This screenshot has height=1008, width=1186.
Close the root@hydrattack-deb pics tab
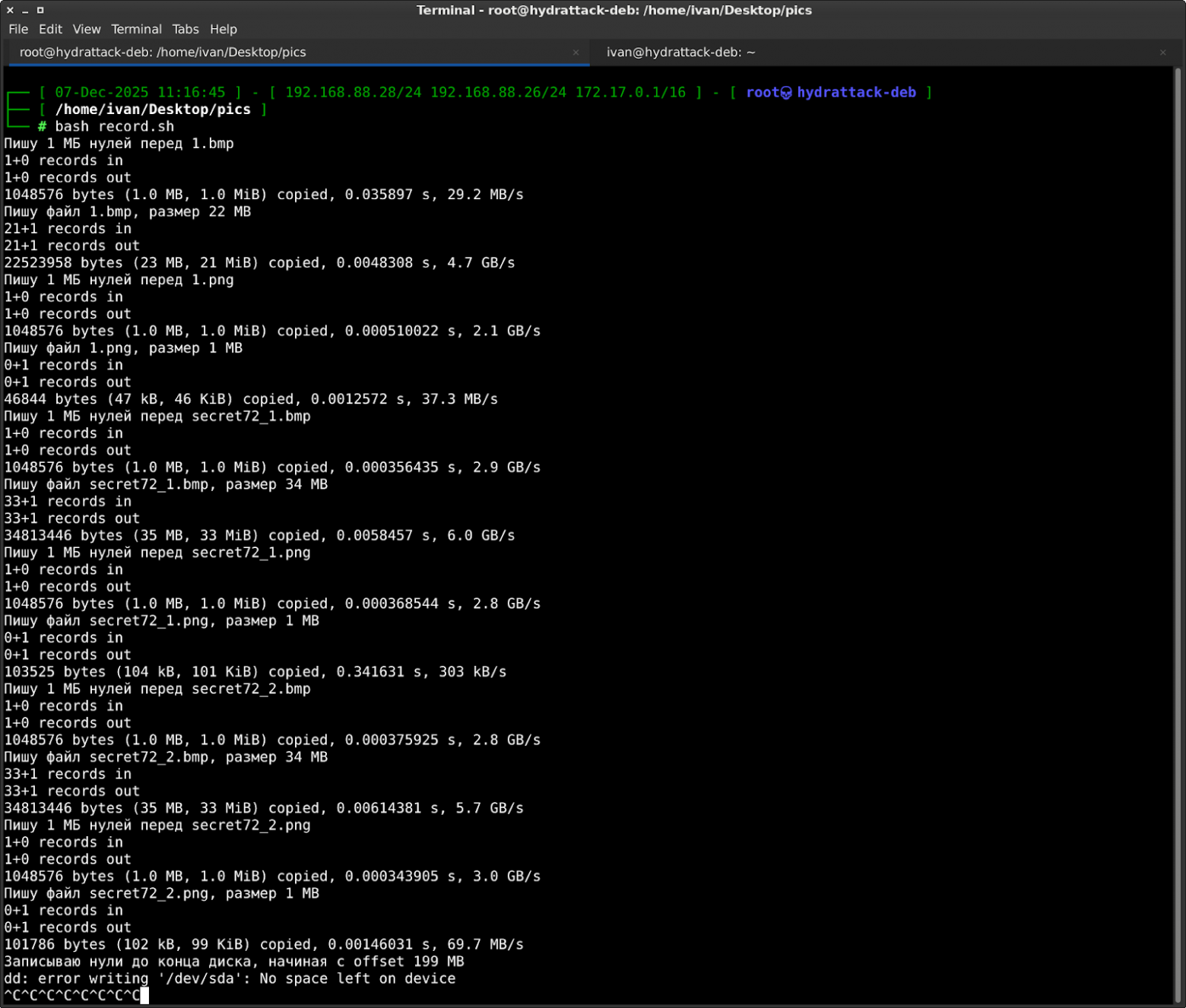(576, 52)
